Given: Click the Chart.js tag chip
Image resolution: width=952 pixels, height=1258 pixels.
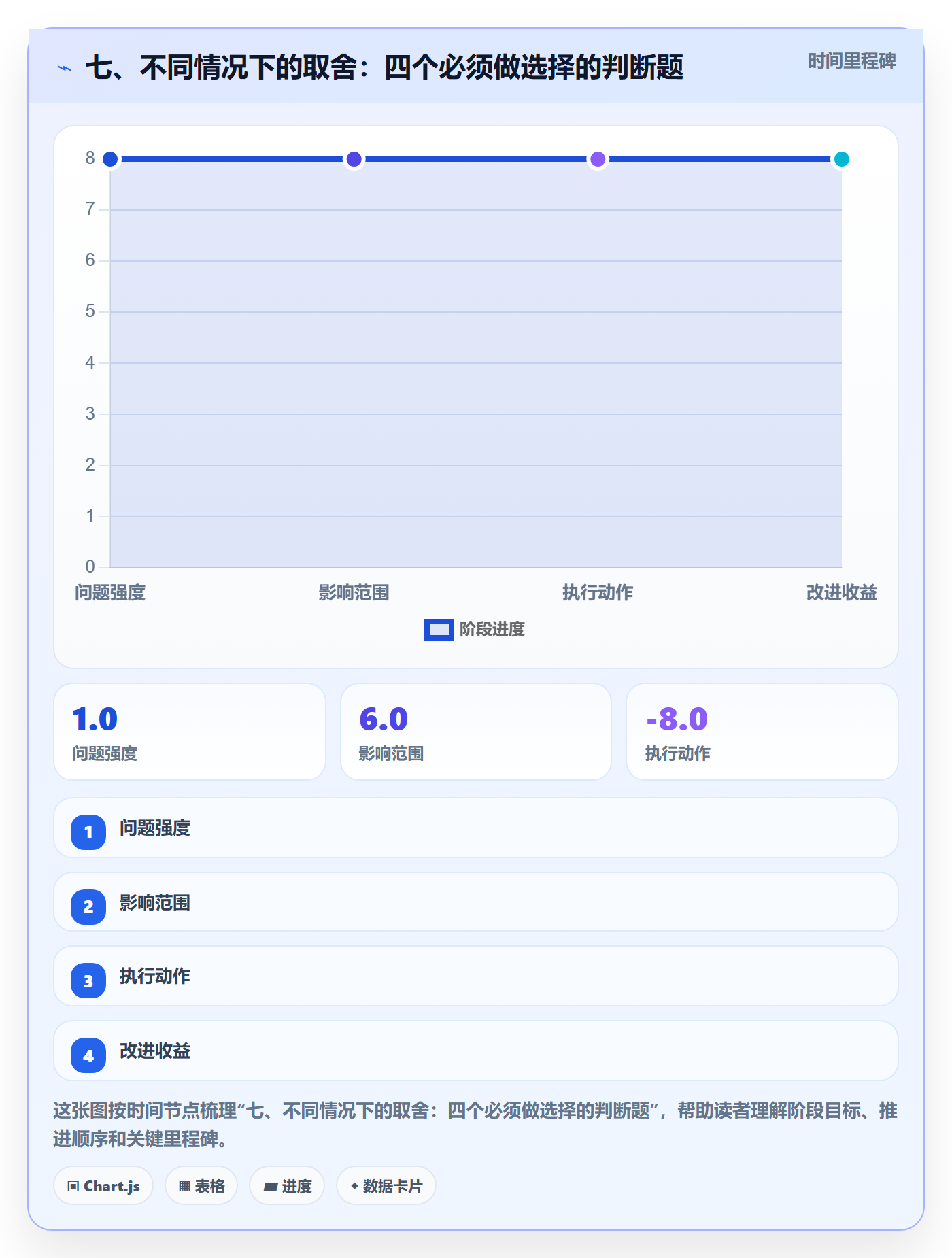Looking at the screenshot, I should pos(103,1186).
